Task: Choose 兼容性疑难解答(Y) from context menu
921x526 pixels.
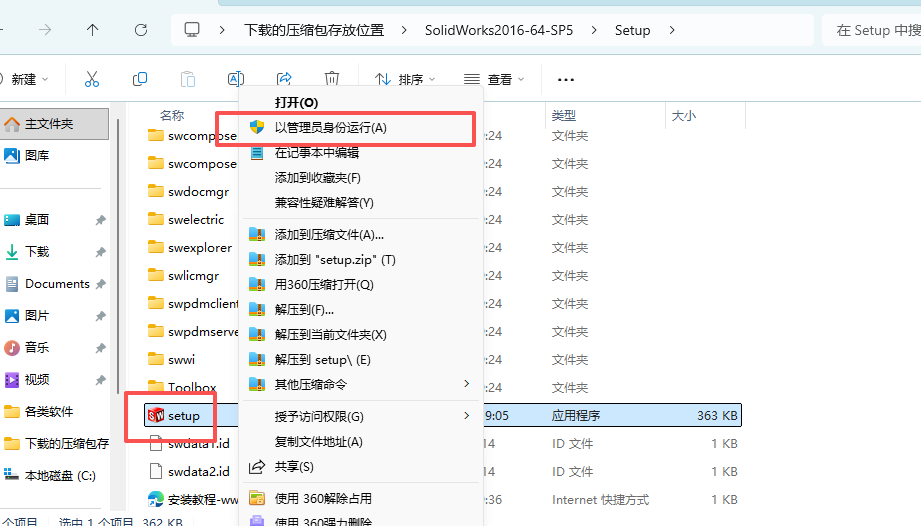Action: 361,203
